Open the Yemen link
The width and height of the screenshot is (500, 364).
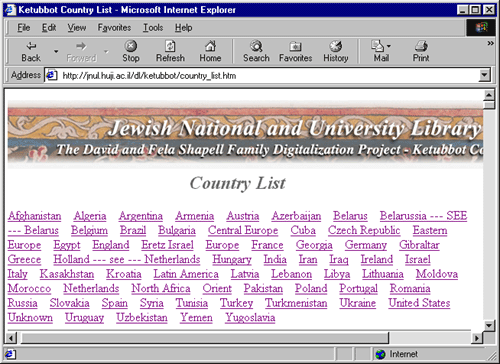click(196, 317)
